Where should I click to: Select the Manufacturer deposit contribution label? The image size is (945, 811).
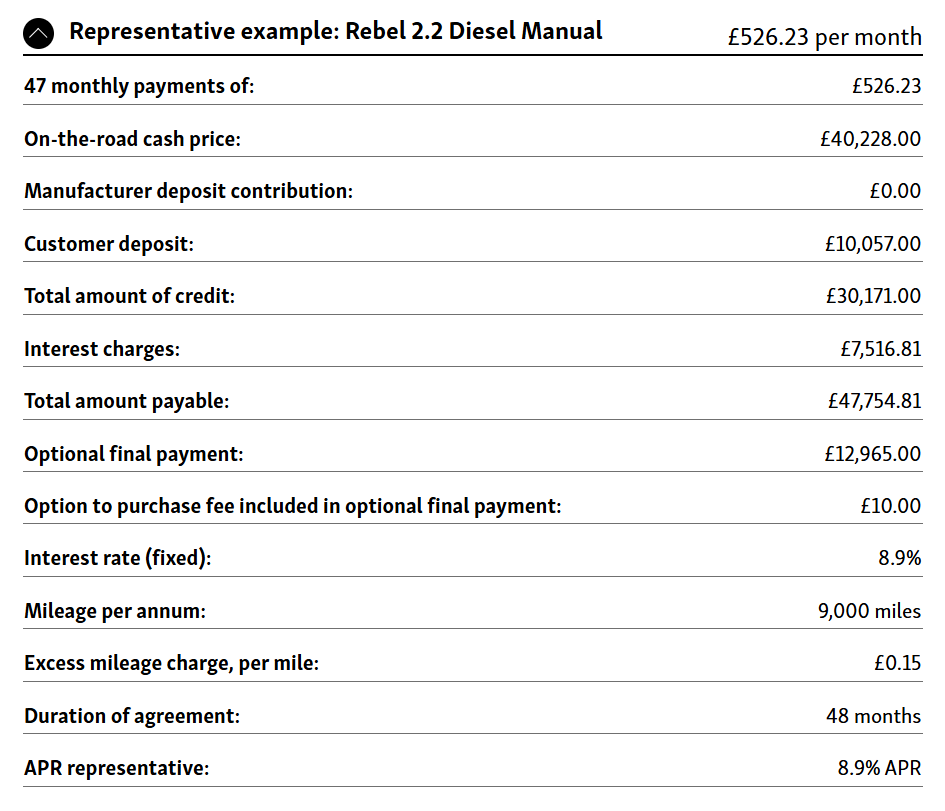[x=188, y=191]
